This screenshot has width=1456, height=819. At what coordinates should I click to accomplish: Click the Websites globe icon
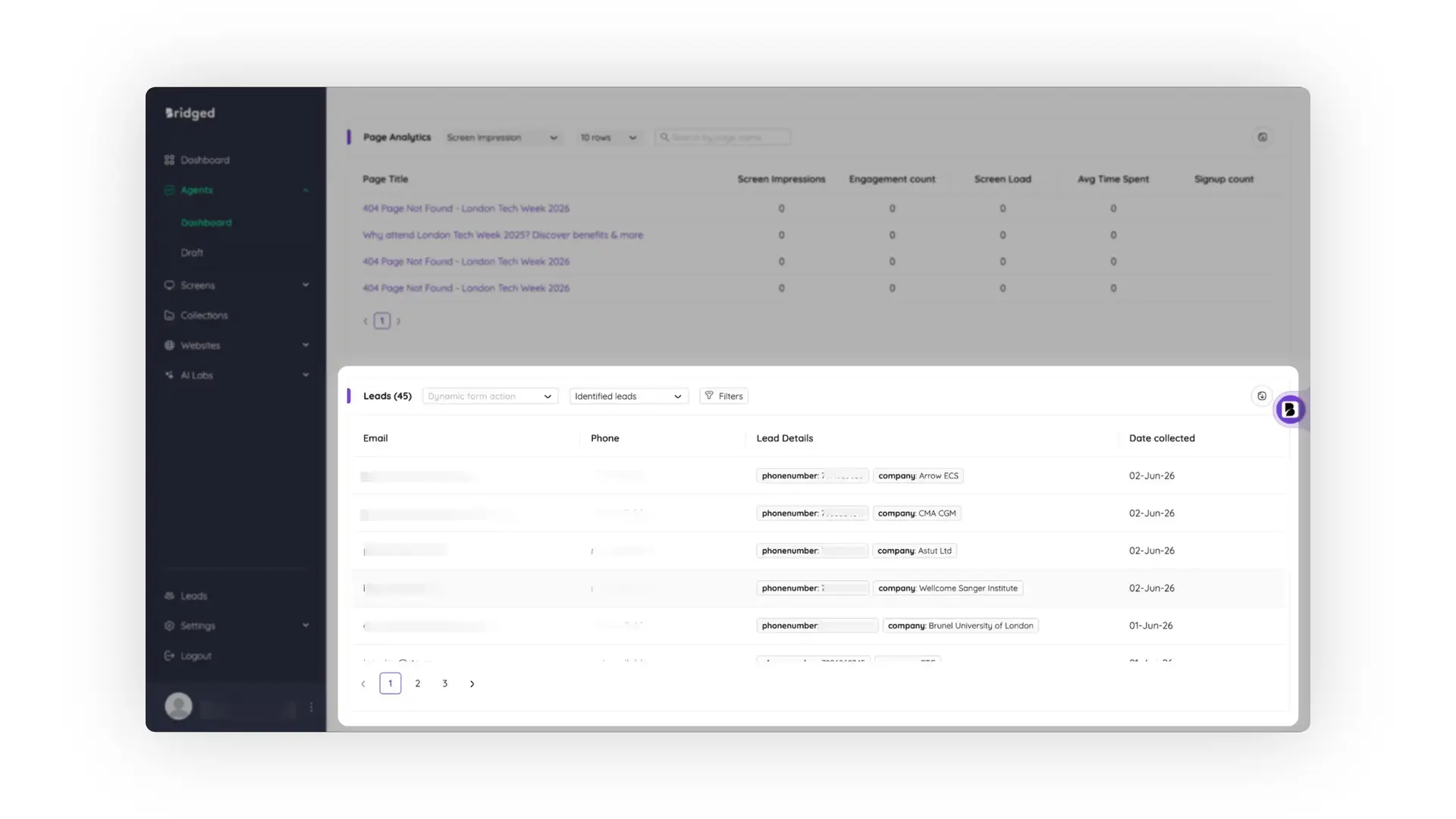coord(169,345)
